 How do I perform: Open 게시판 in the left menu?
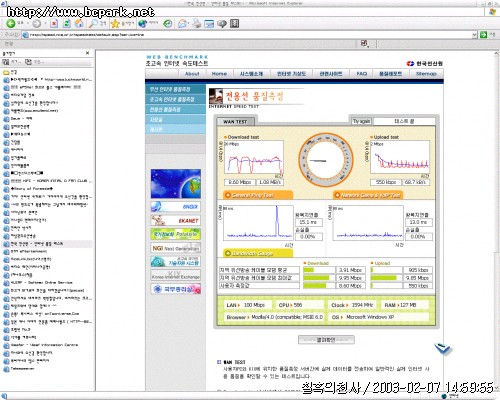pos(175,129)
